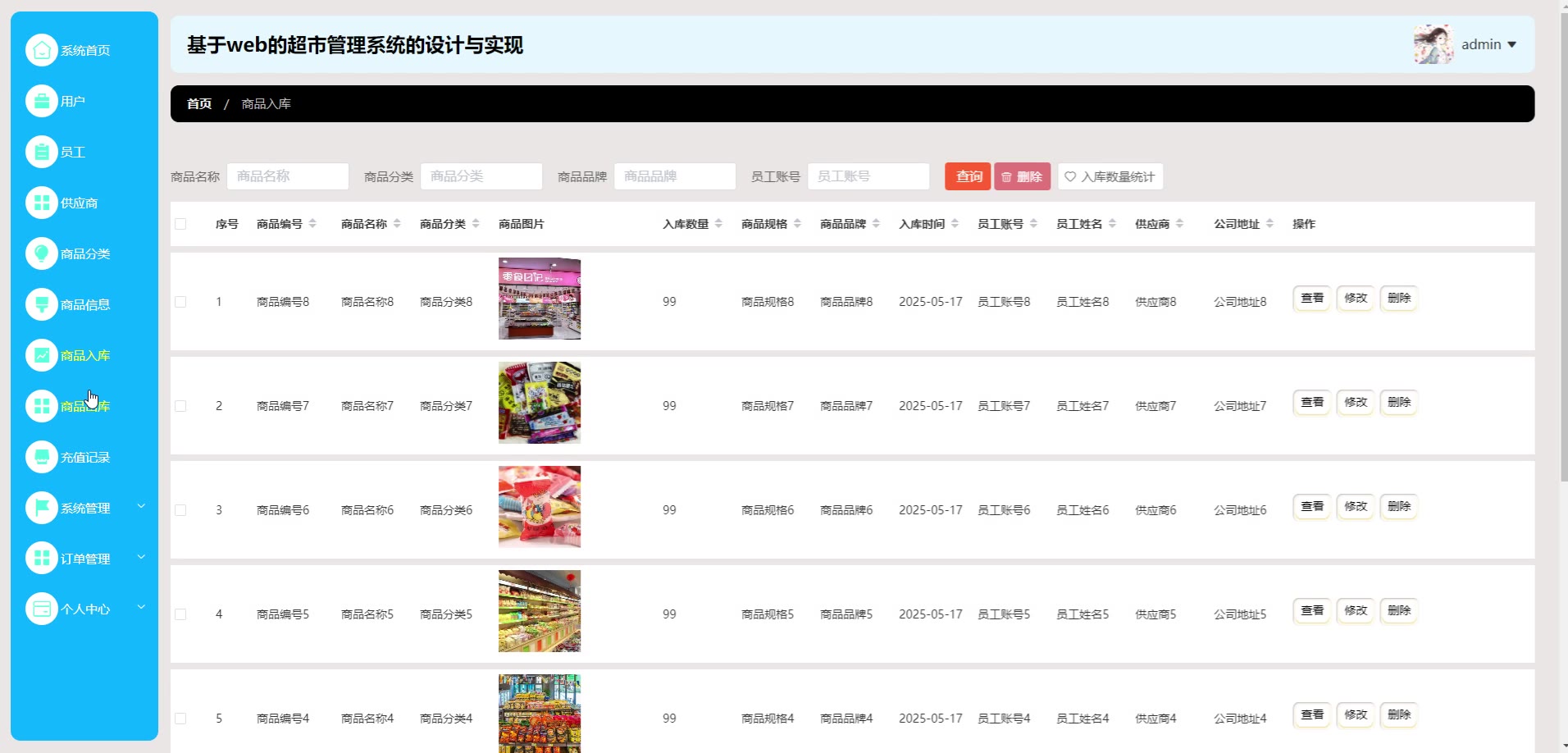The image size is (1568, 753).
Task: Select the checkbox for row 3
Action: point(180,510)
